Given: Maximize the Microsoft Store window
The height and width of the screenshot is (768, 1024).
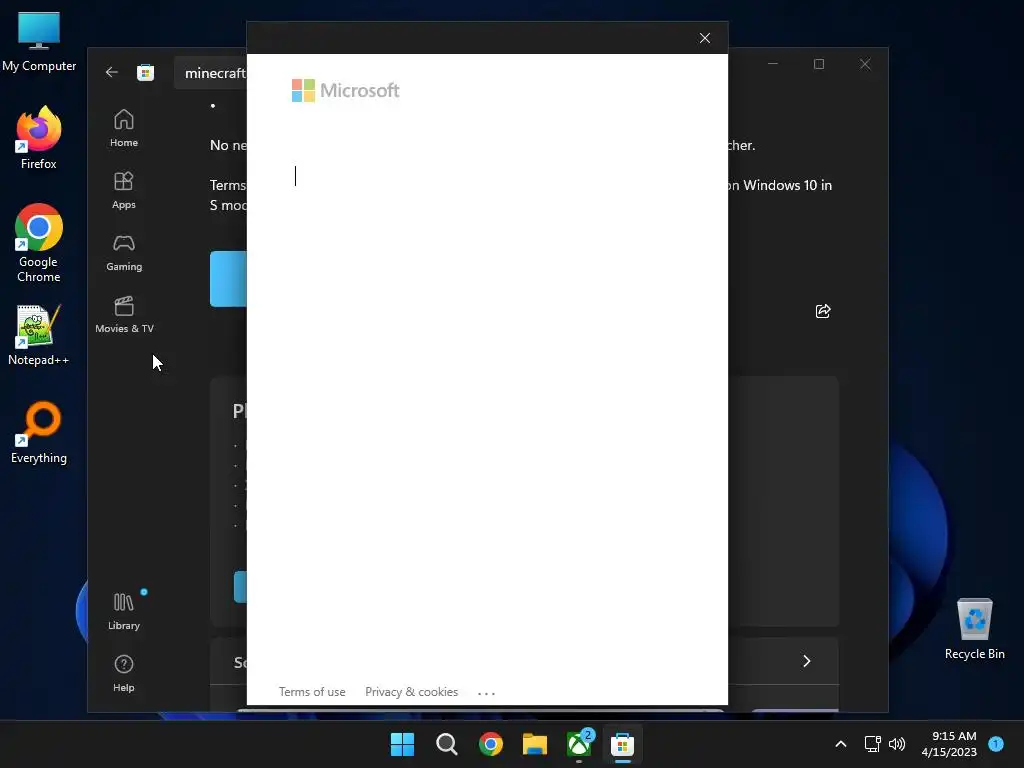Looking at the screenshot, I should (819, 64).
